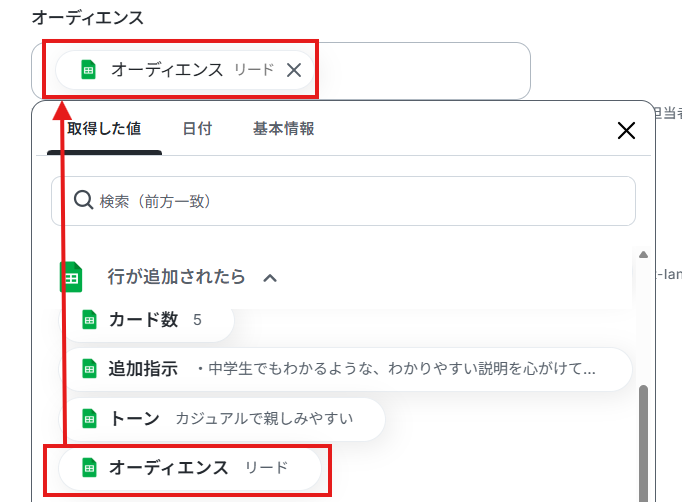Viewport: 682px width, 502px height.
Task: Click the sheets icon on トーン row
Action: tap(89, 418)
